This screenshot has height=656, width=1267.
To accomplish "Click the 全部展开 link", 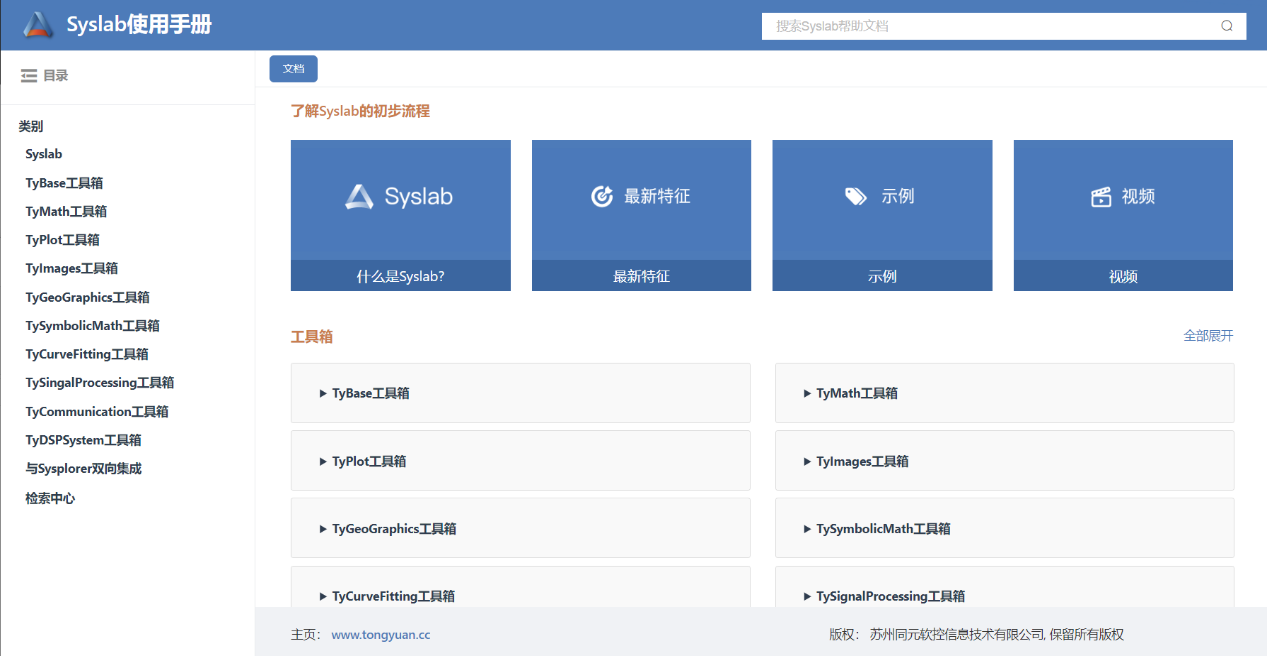I will [x=1208, y=336].
